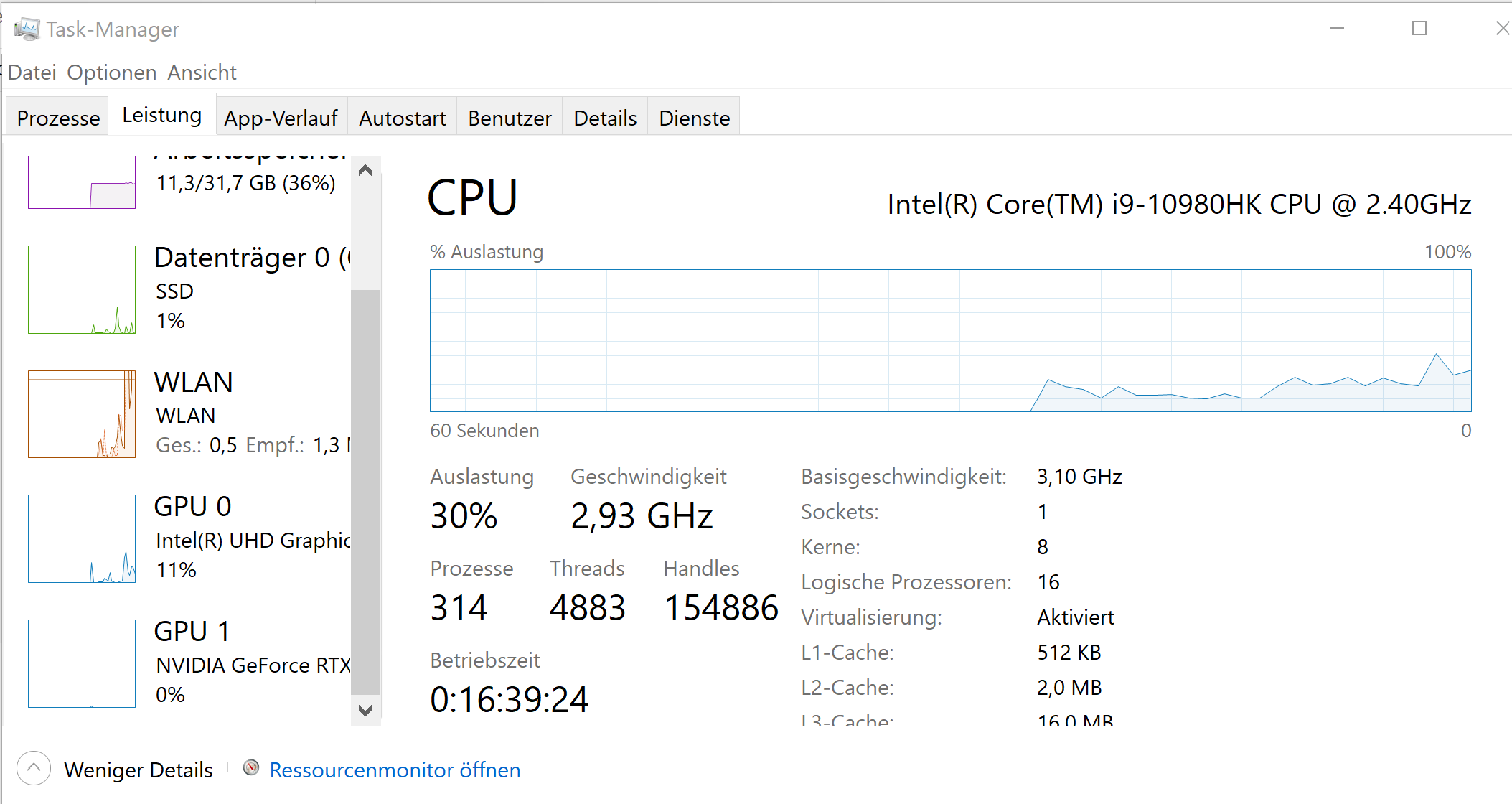Click the Task-Manager title bar icon

pos(27,29)
